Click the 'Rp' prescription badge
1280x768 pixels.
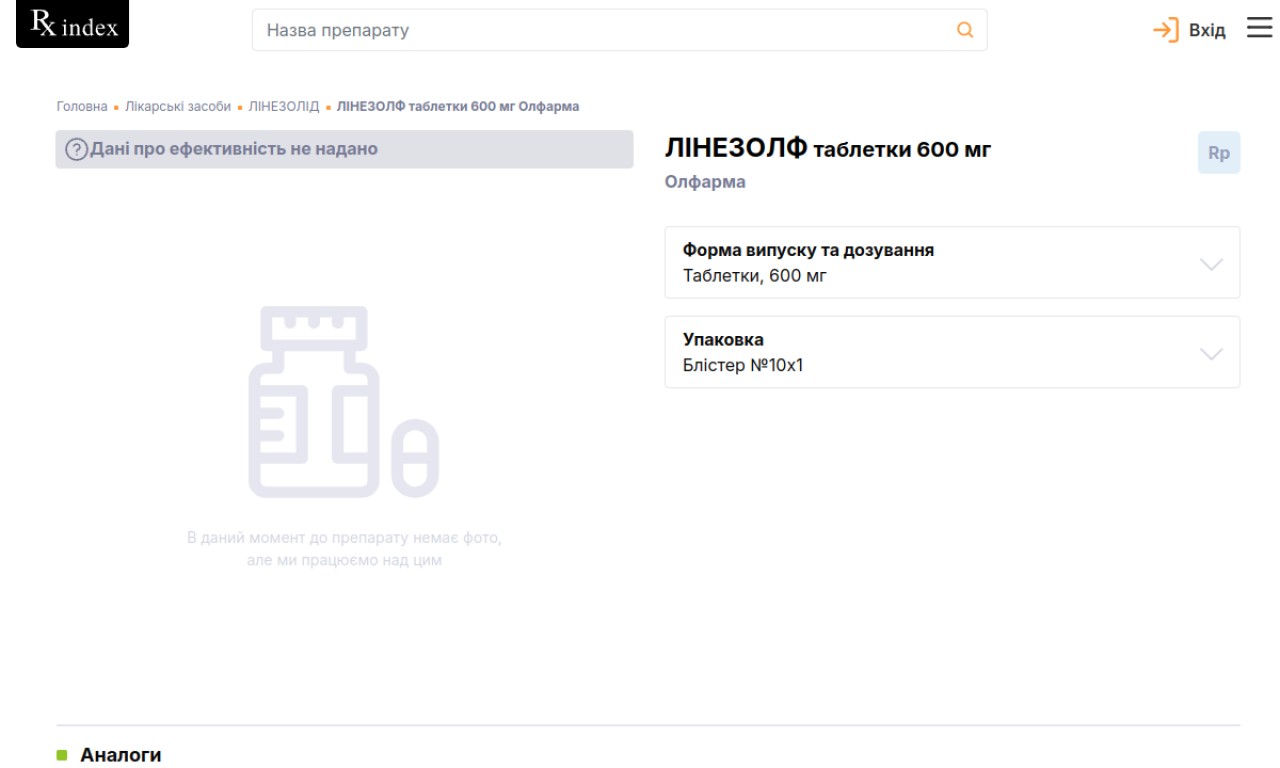[x=1219, y=154]
